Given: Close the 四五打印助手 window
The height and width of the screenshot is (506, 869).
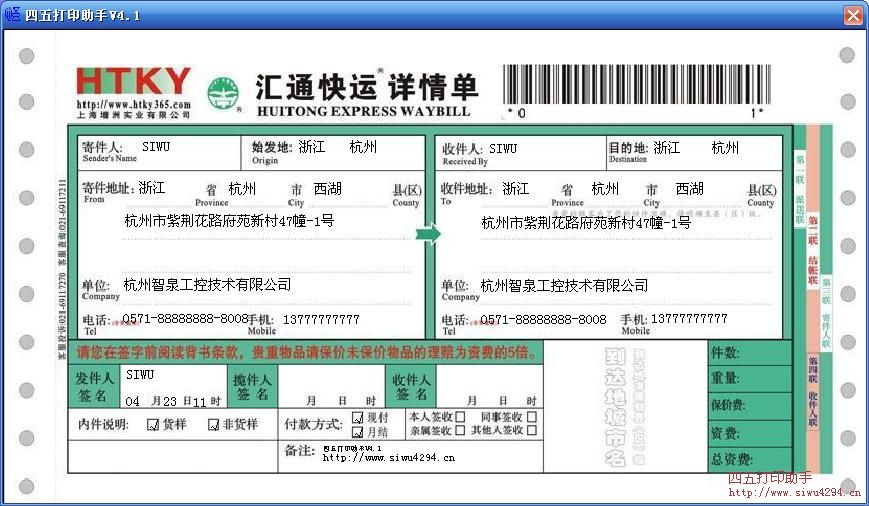Looking at the screenshot, I should 853,15.
